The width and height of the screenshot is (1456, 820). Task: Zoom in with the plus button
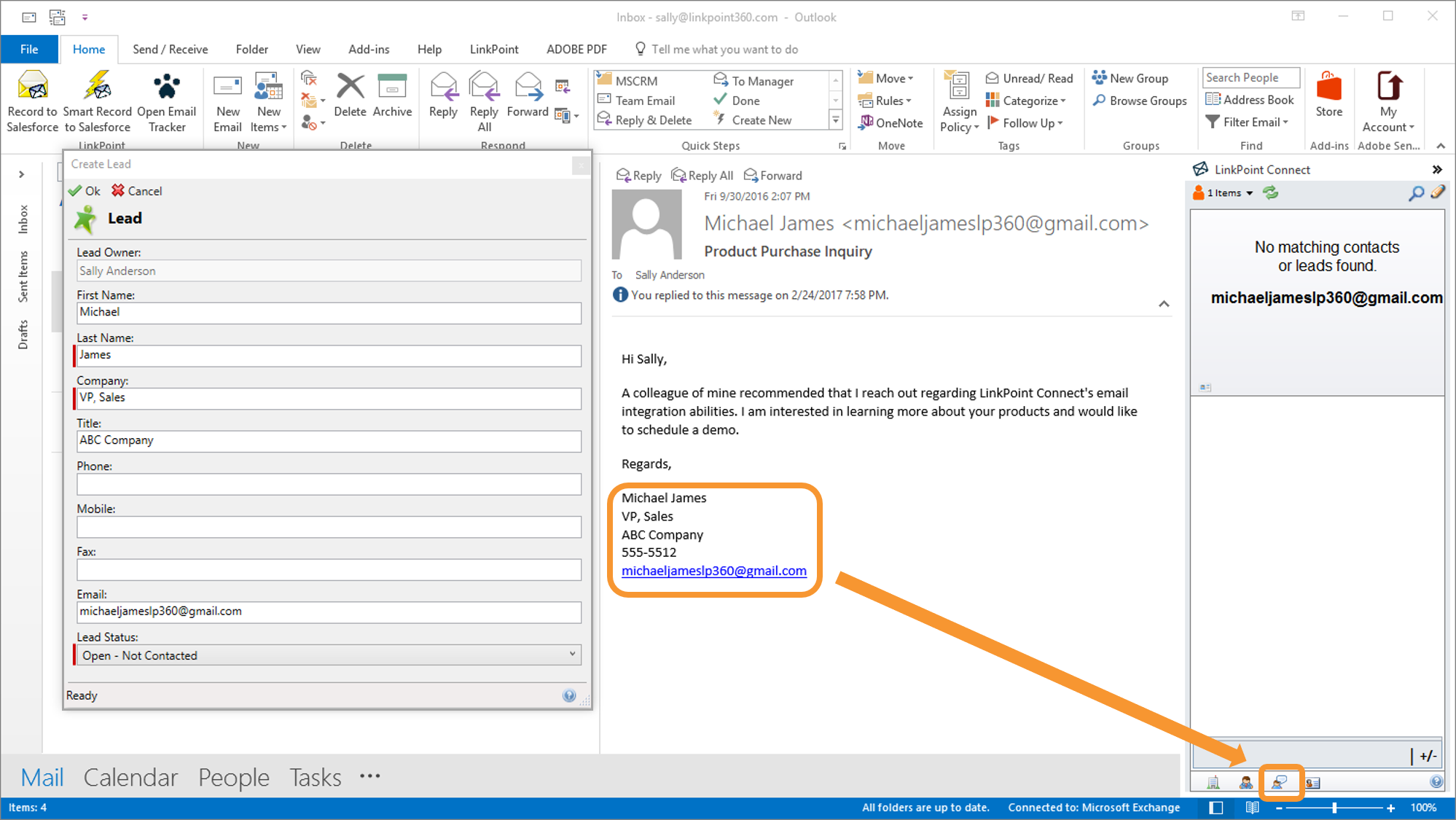click(1390, 808)
